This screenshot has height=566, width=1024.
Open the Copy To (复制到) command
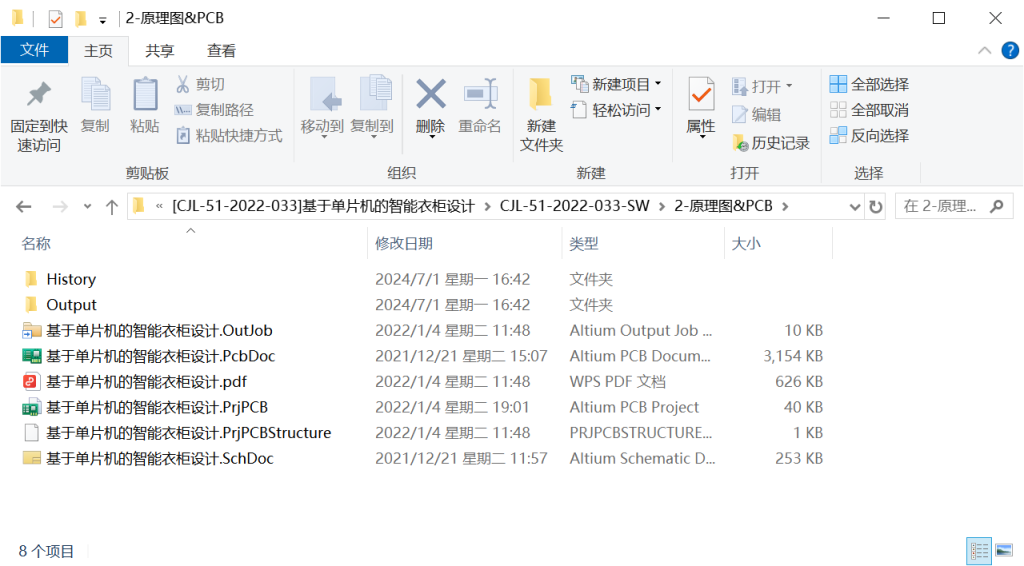point(372,107)
